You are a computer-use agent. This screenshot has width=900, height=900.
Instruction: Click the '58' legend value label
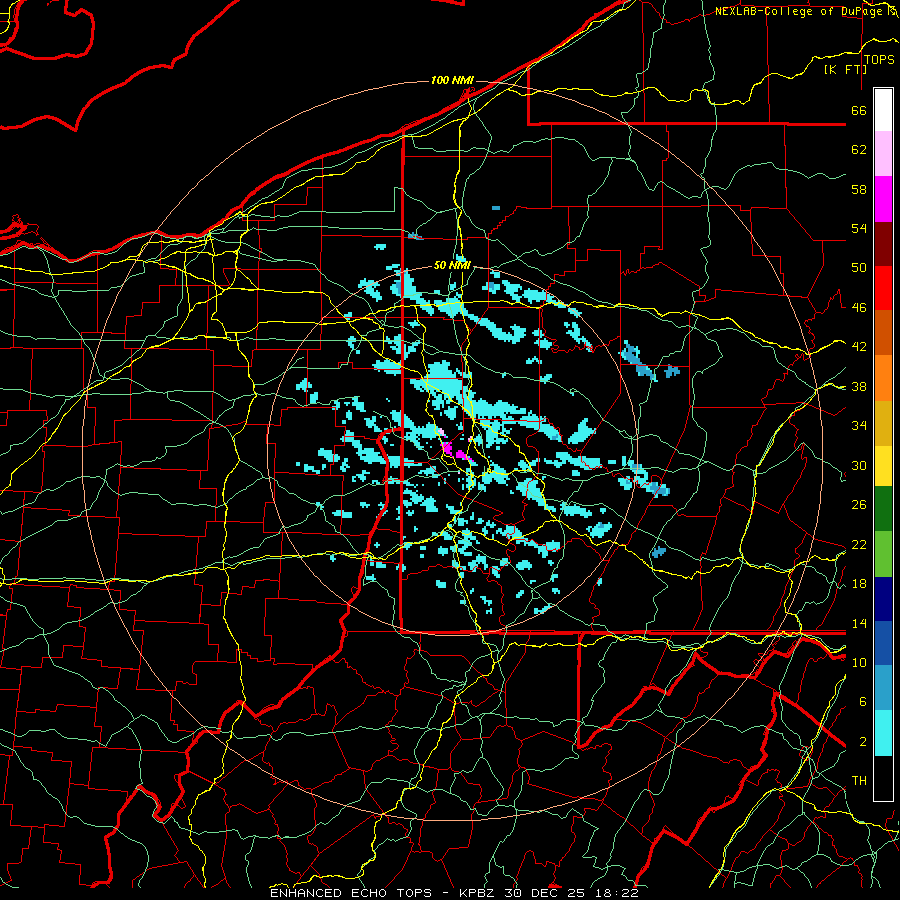(859, 189)
